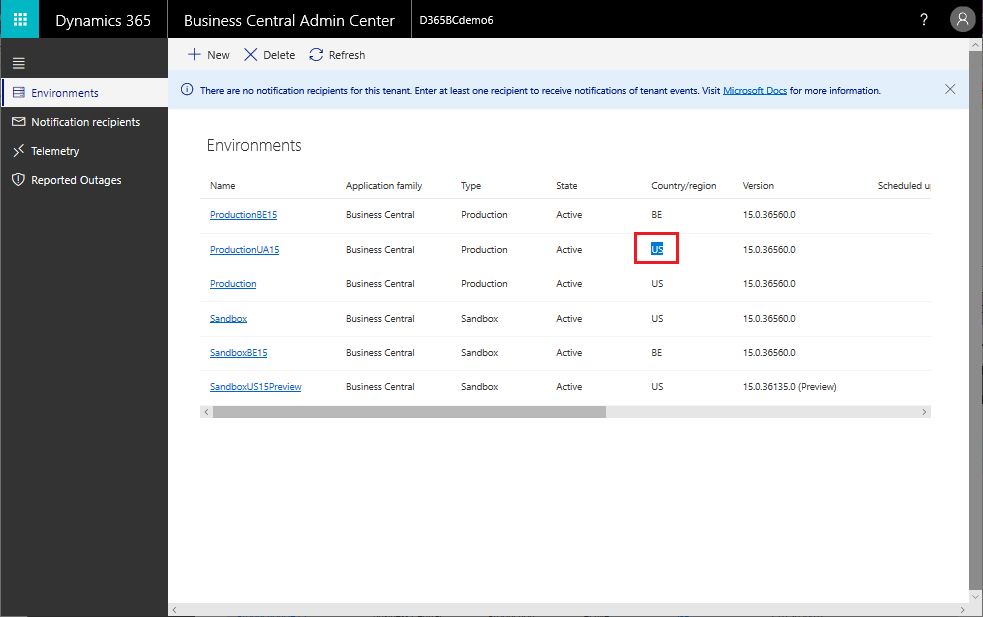Create a New environment
Viewport: 983px width, 617px height.
(x=209, y=55)
